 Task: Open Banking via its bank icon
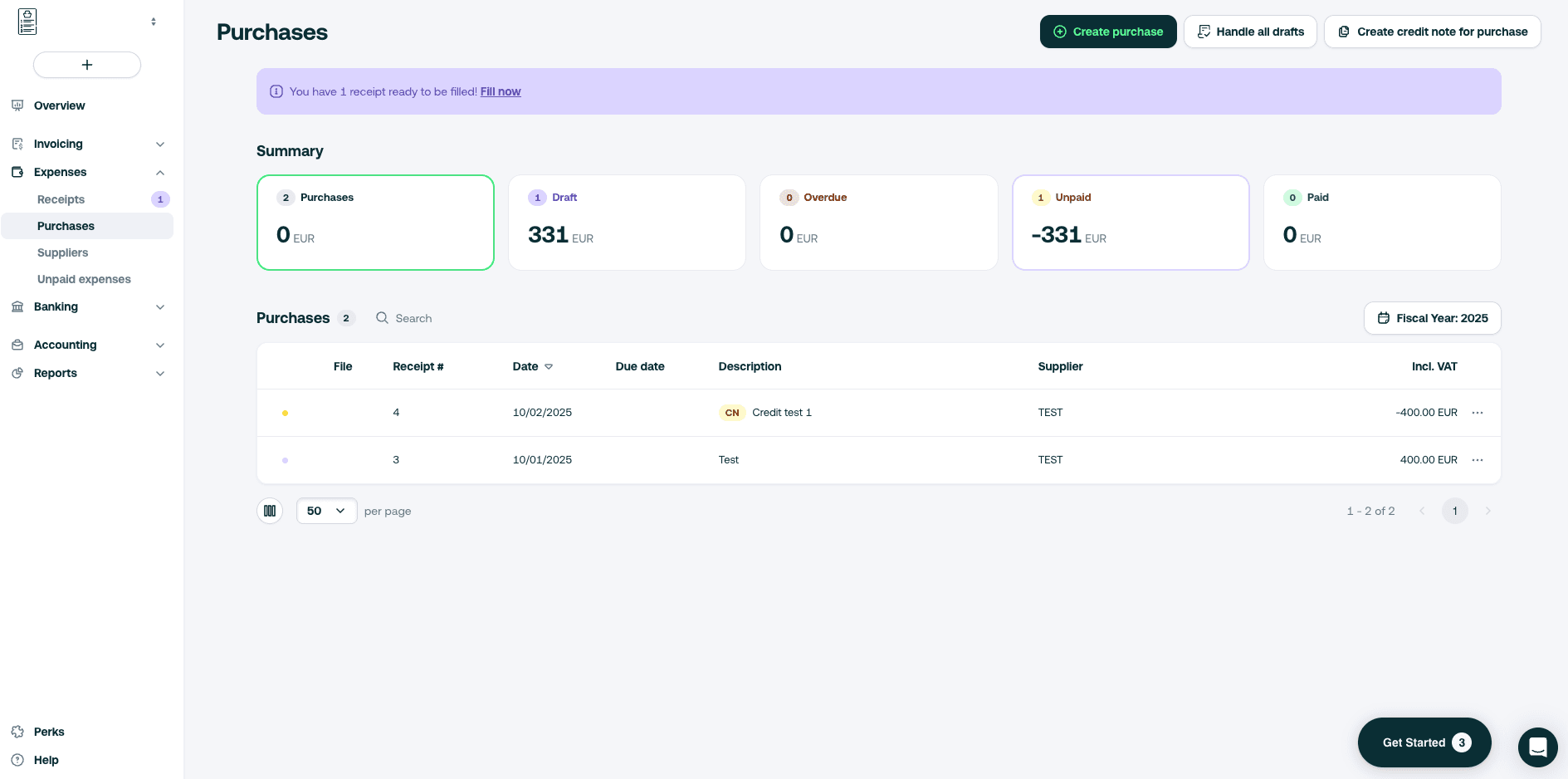coord(17,306)
